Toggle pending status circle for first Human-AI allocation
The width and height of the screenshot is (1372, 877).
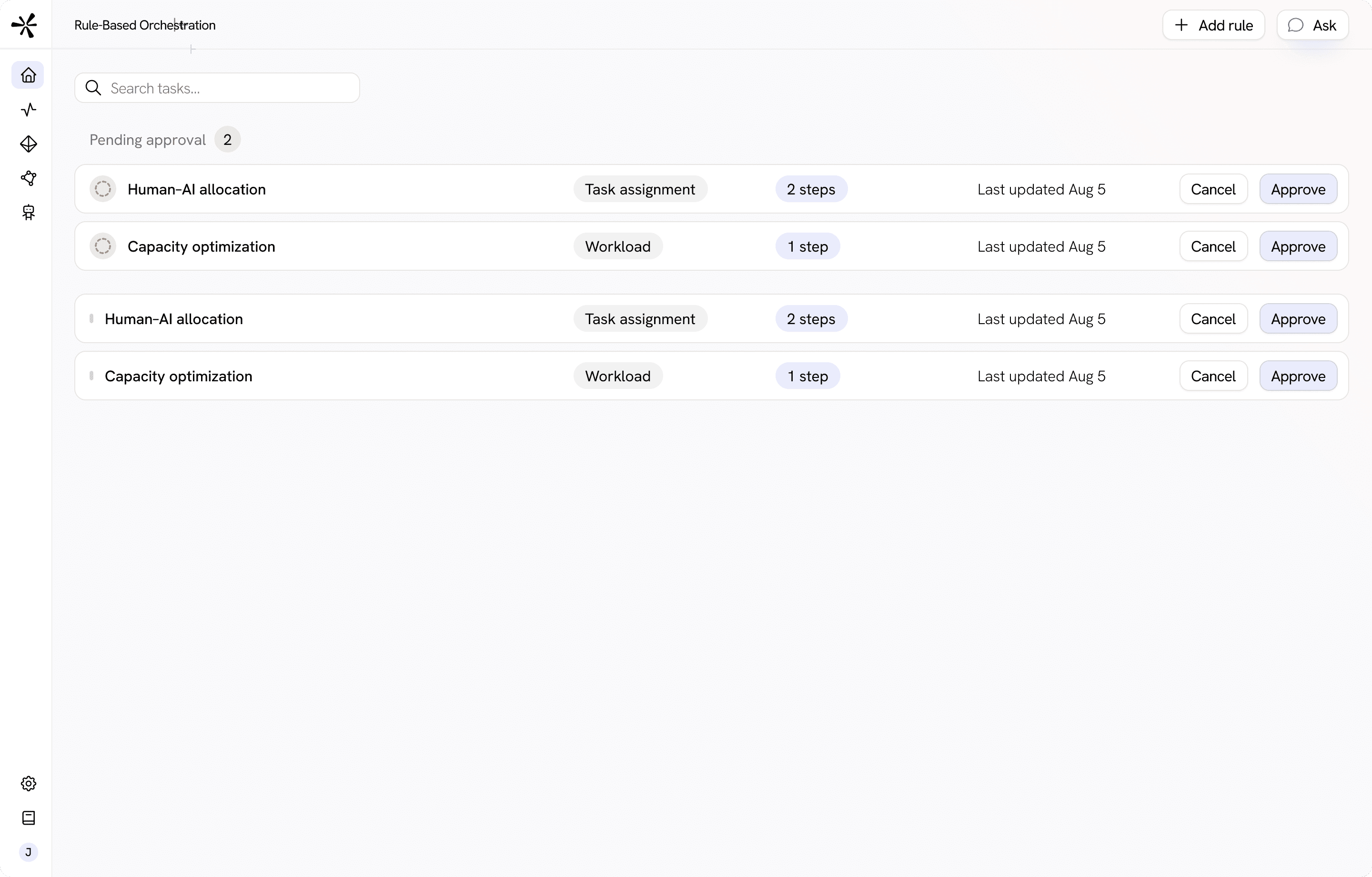point(102,189)
